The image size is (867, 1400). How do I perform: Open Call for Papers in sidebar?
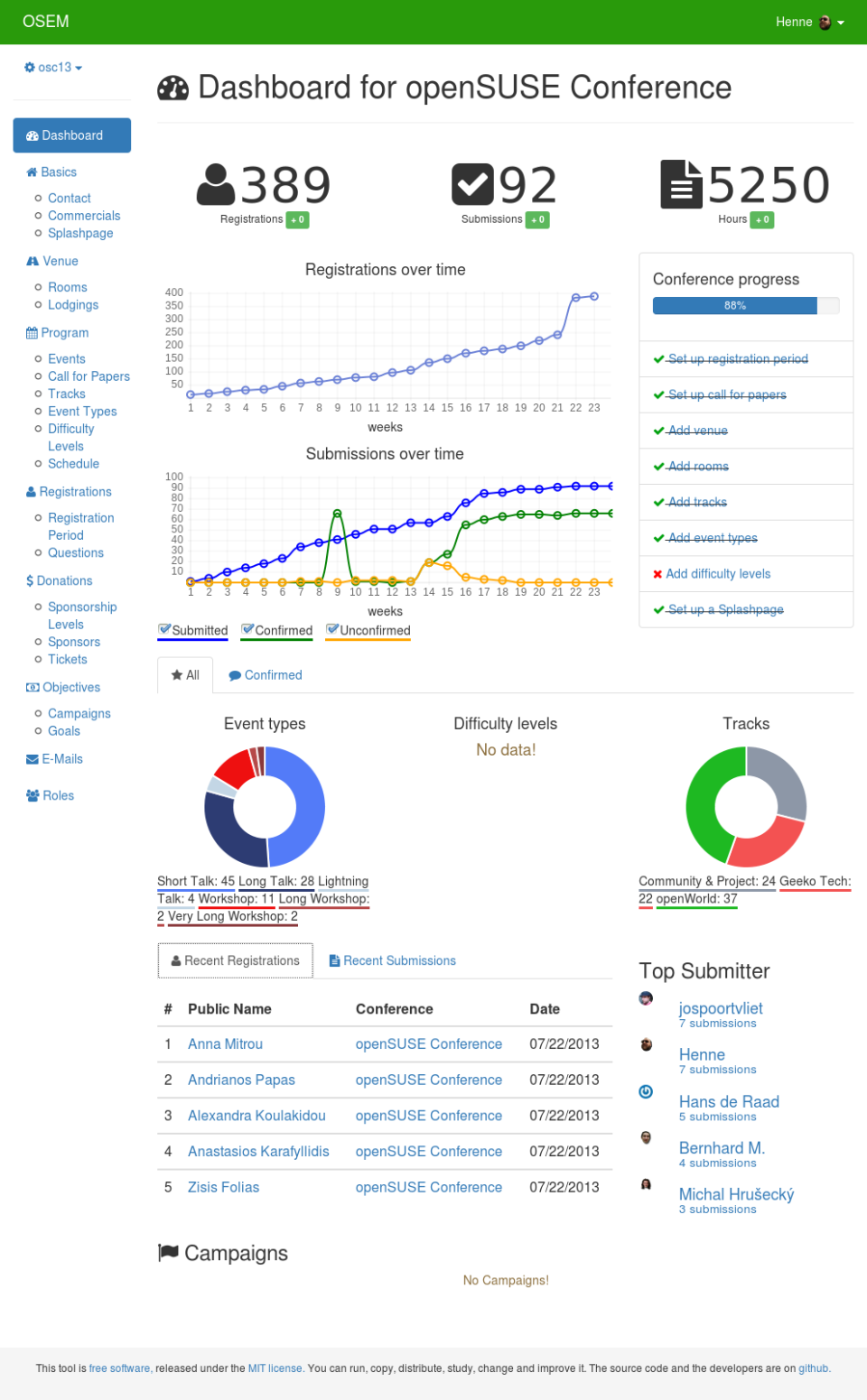[89, 376]
